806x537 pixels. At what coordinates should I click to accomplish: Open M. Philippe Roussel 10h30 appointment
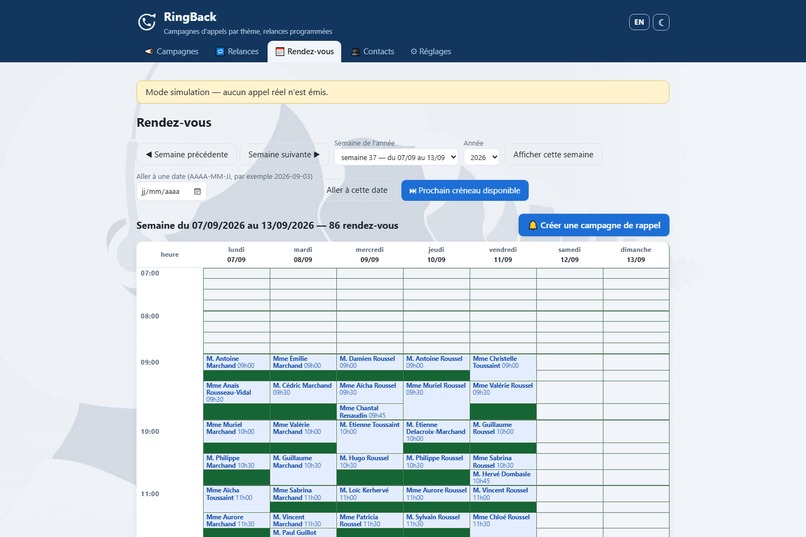(436, 461)
